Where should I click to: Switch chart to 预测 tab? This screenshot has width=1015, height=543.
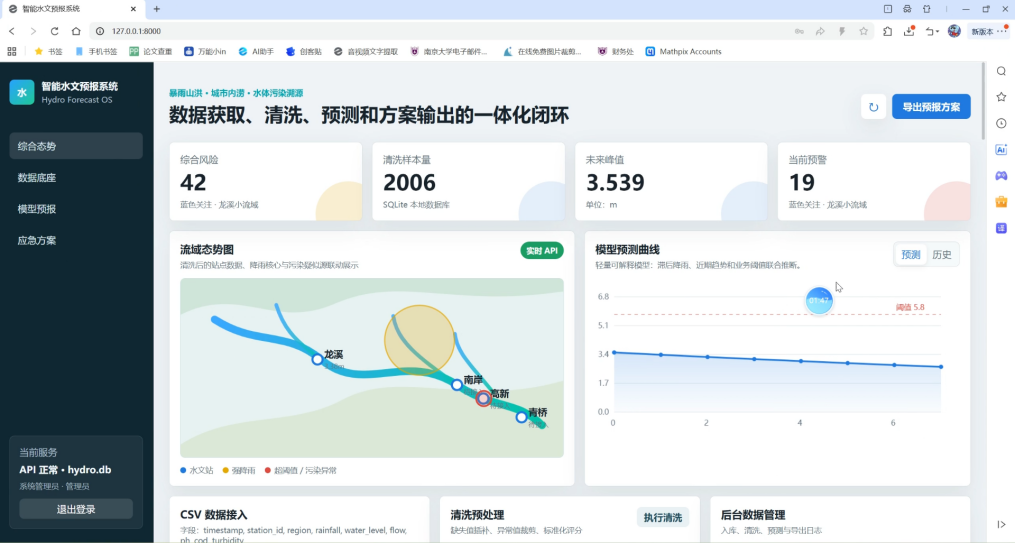[x=911, y=255]
